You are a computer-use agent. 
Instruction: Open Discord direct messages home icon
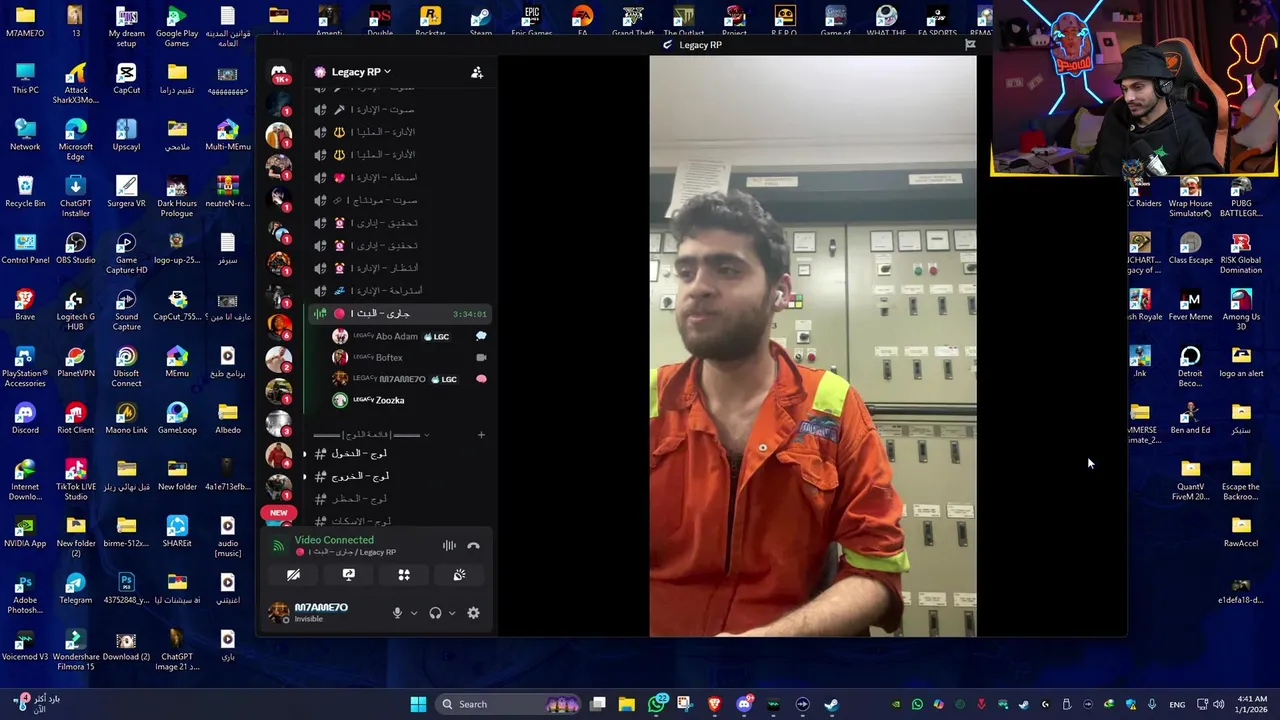coord(279,73)
